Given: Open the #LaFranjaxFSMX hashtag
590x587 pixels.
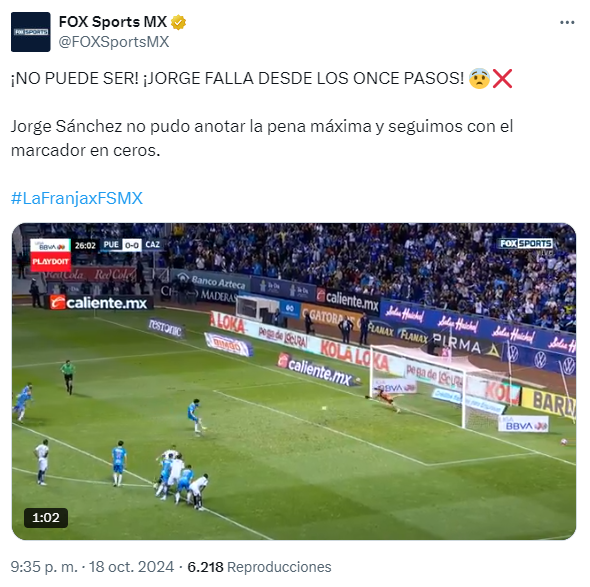Looking at the screenshot, I should (77, 198).
